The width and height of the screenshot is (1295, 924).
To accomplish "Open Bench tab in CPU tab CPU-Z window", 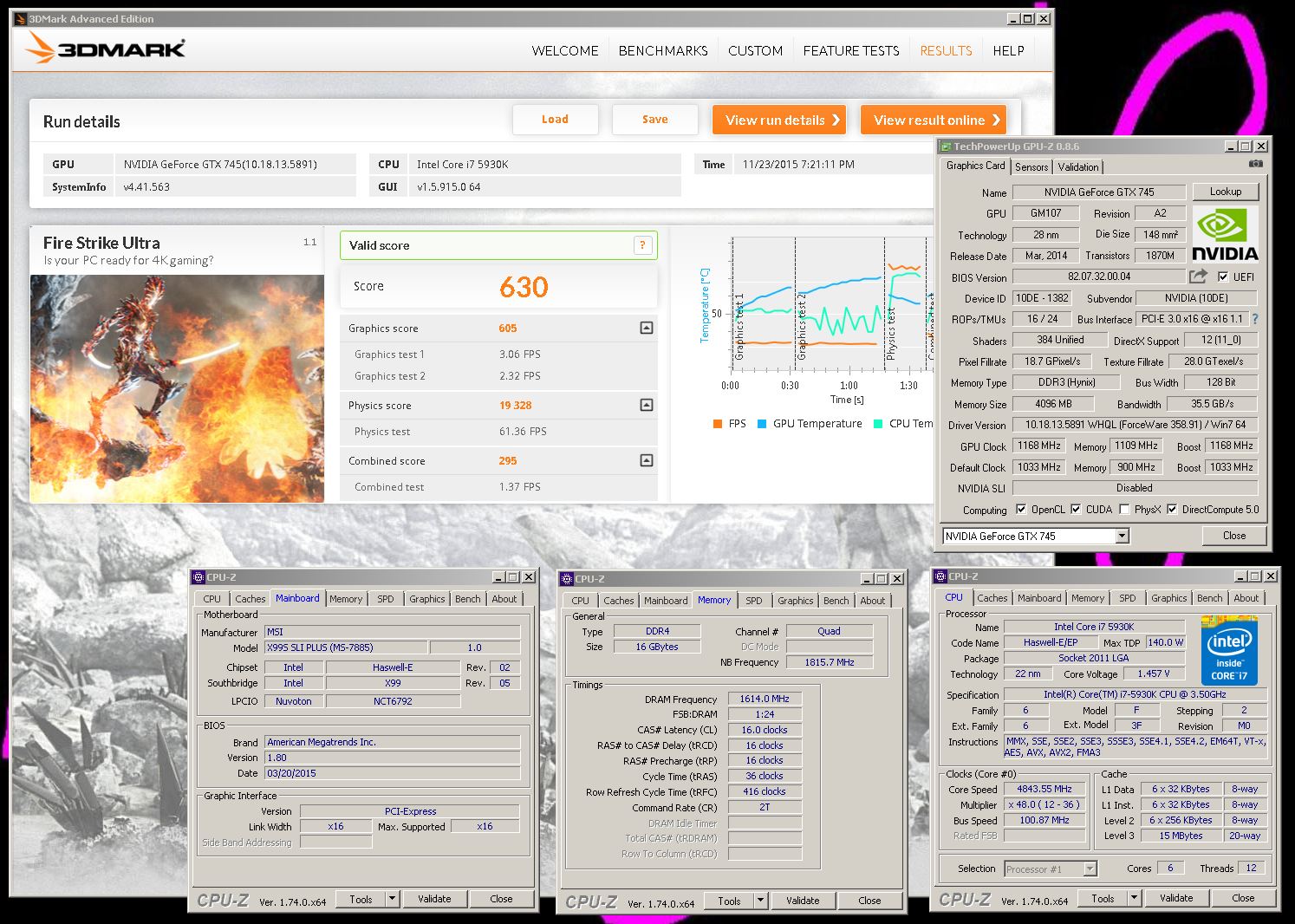I will pyautogui.click(x=1209, y=598).
